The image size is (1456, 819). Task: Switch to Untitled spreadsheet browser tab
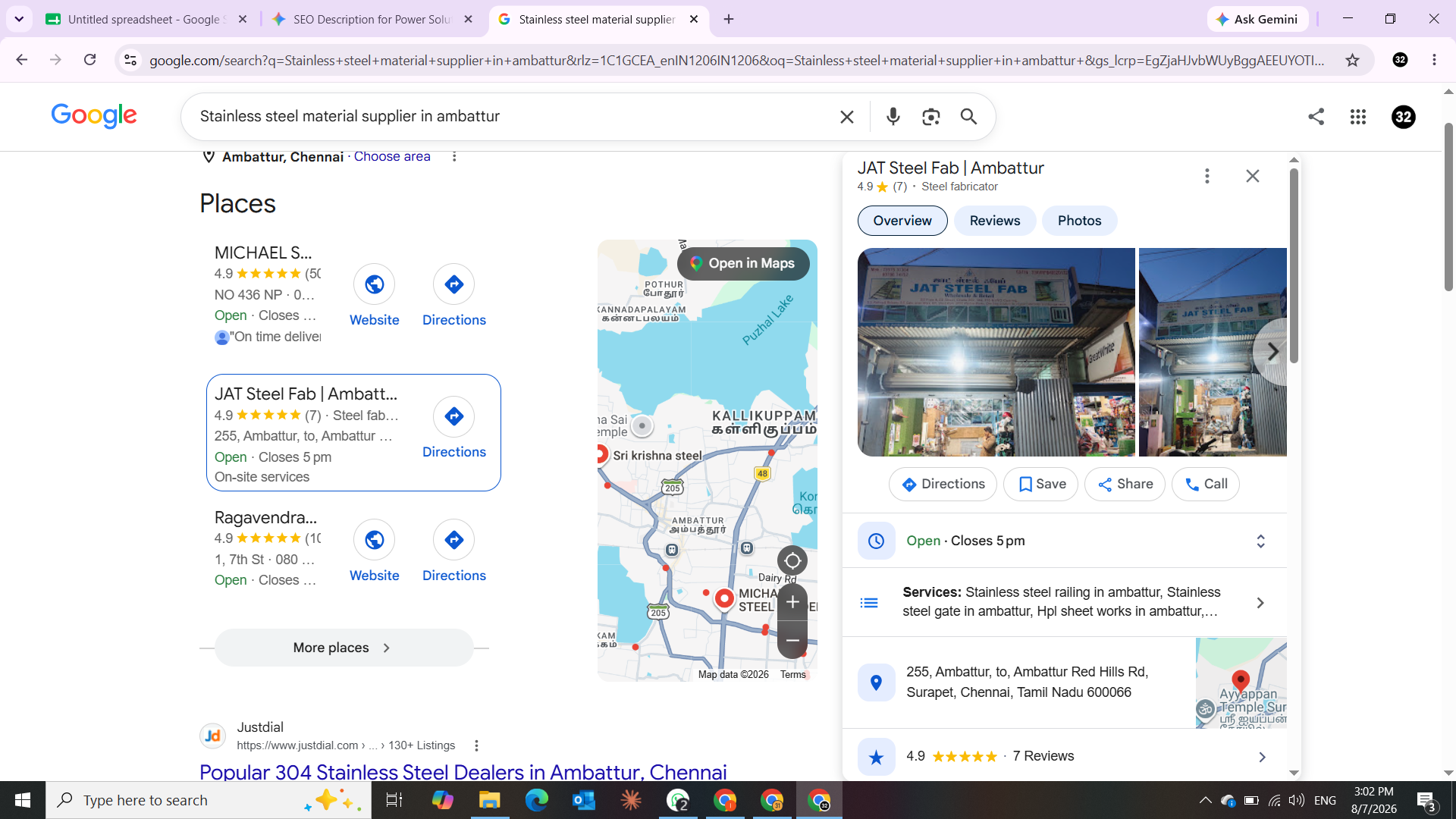(x=146, y=20)
